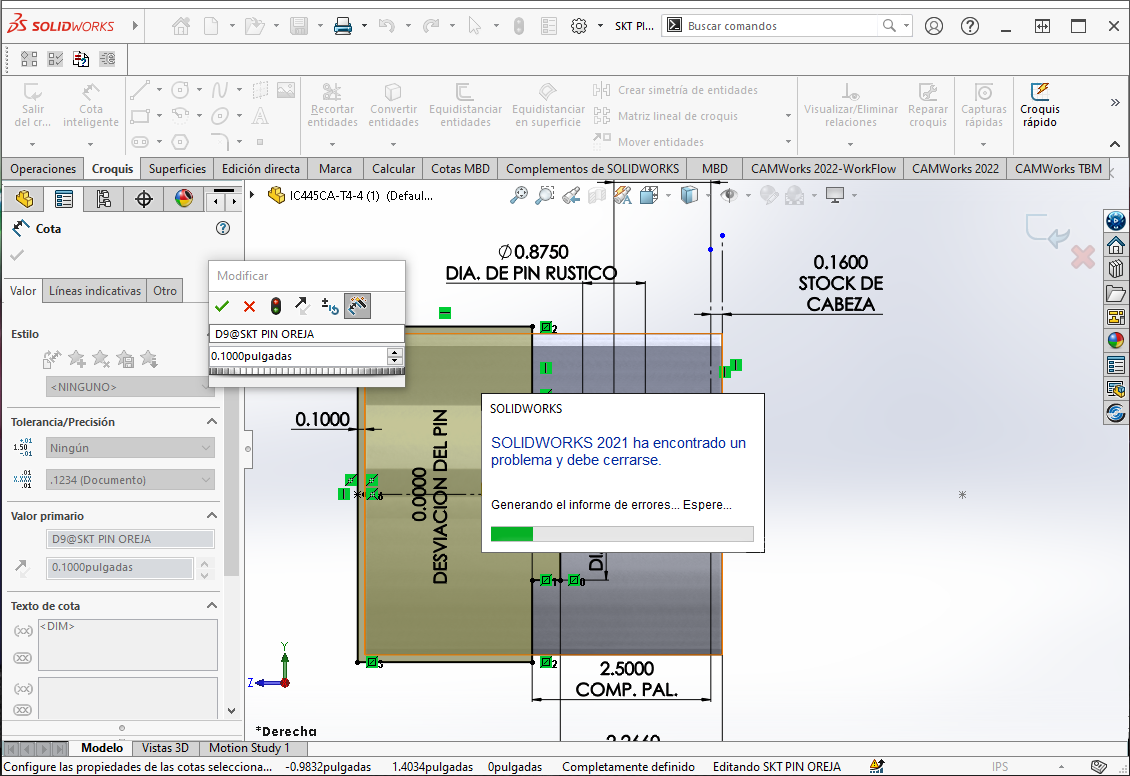Image resolution: width=1130 pixels, height=776 pixels.
Task: Open the Motion Study 1 bottom tab
Action: pyautogui.click(x=249, y=748)
